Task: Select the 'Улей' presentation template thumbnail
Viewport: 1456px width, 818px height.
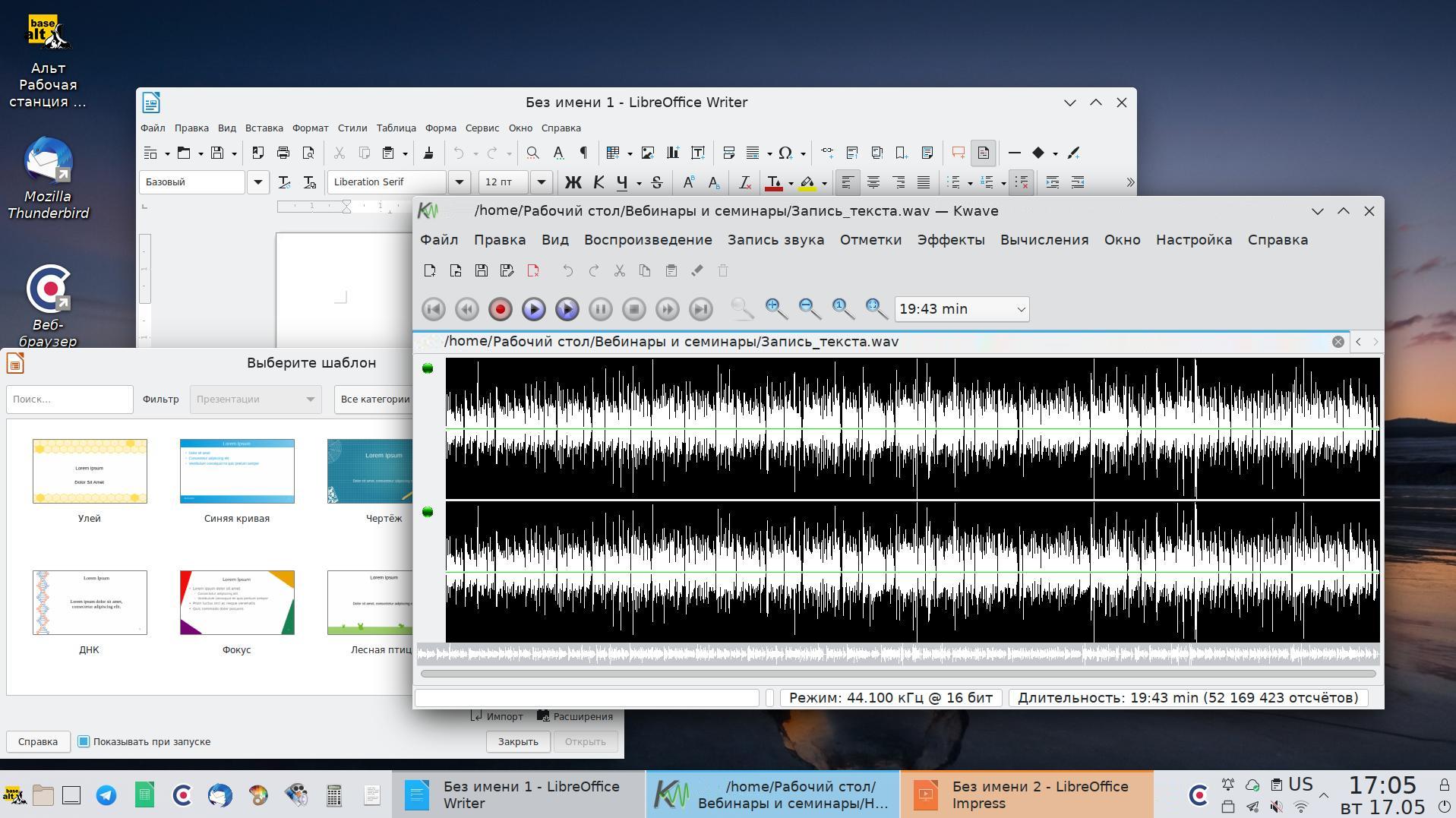Action: pos(90,471)
